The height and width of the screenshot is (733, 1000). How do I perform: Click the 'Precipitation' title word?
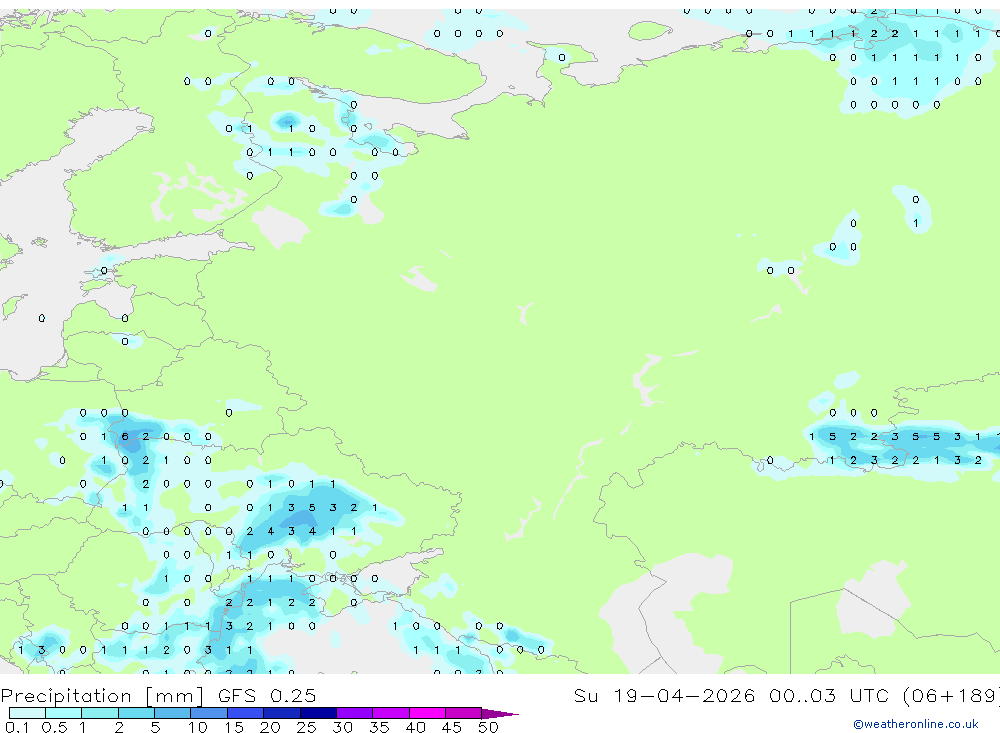(x=66, y=695)
